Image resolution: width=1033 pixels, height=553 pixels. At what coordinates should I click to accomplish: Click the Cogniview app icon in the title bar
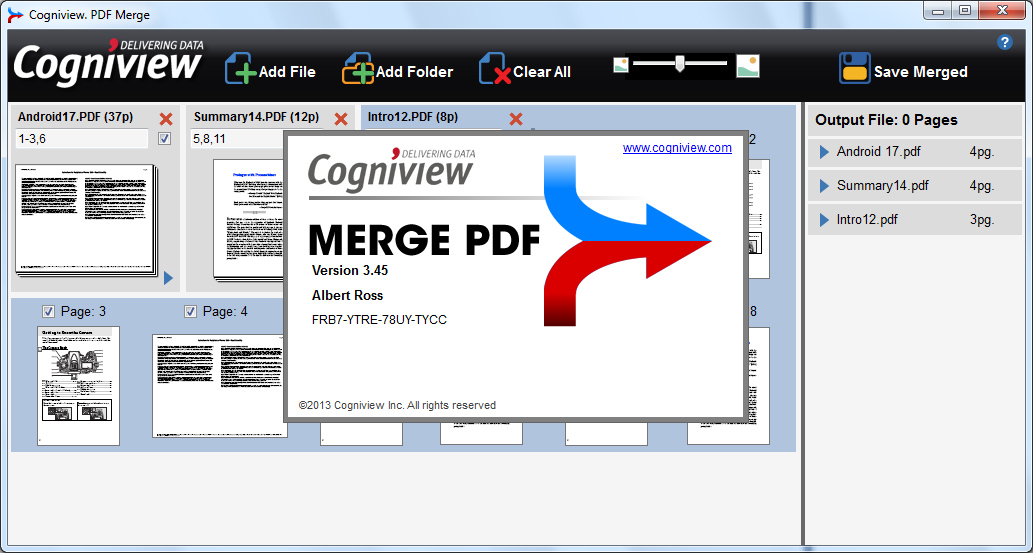pyautogui.click(x=14, y=14)
